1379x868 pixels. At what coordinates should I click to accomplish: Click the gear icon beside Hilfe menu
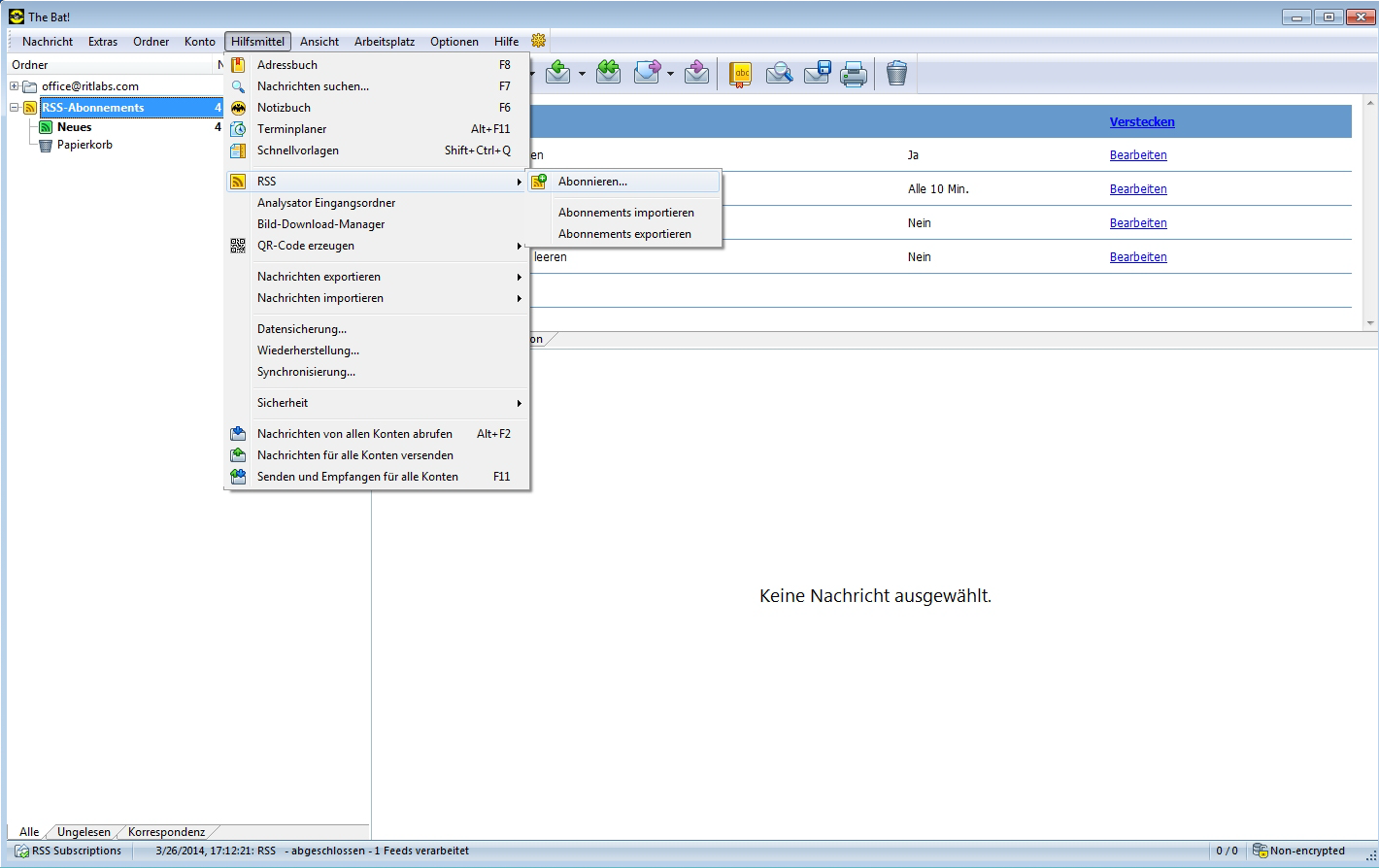point(538,41)
